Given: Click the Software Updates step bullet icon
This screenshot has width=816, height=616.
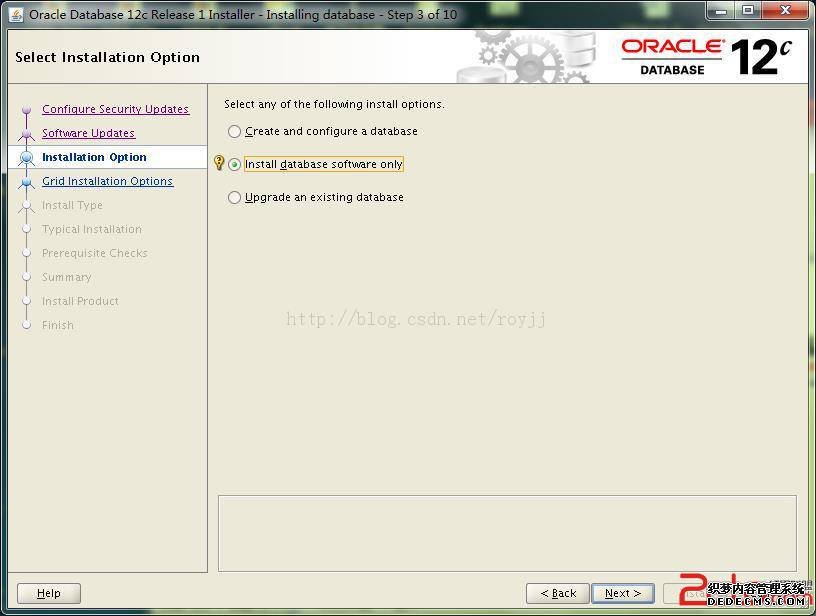Looking at the screenshot, I should [x=27, y=134].
